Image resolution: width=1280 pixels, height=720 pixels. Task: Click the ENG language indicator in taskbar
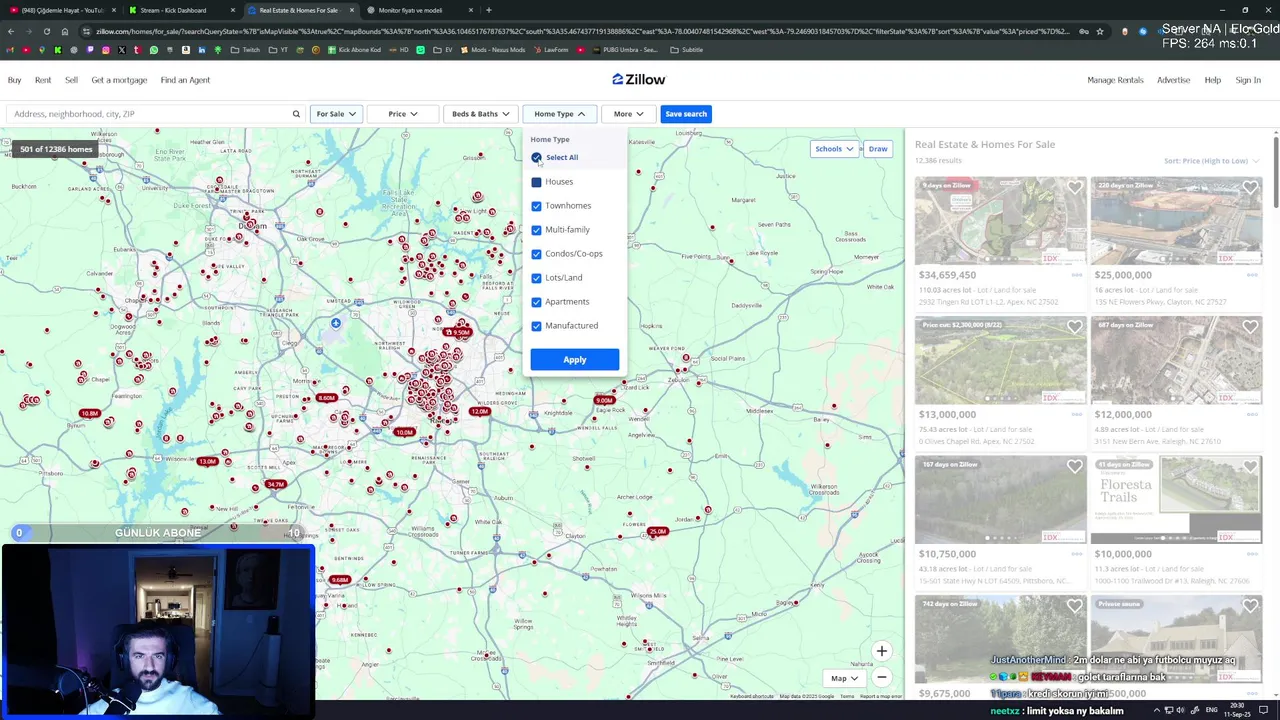pyautogui.click(x=1212, y=710)
